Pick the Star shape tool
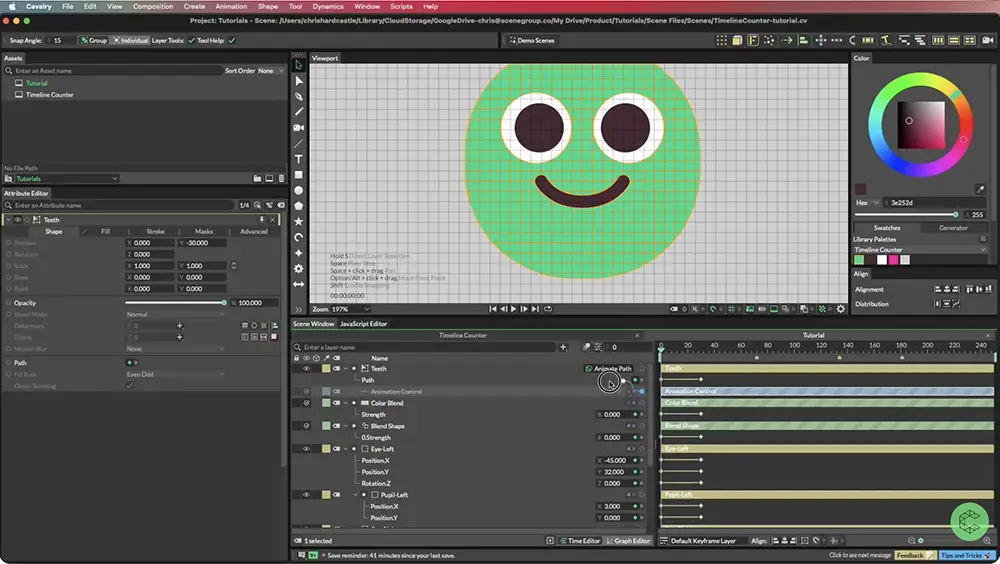The width and height of the screenshot is (1000, 564). coord(298,221)
